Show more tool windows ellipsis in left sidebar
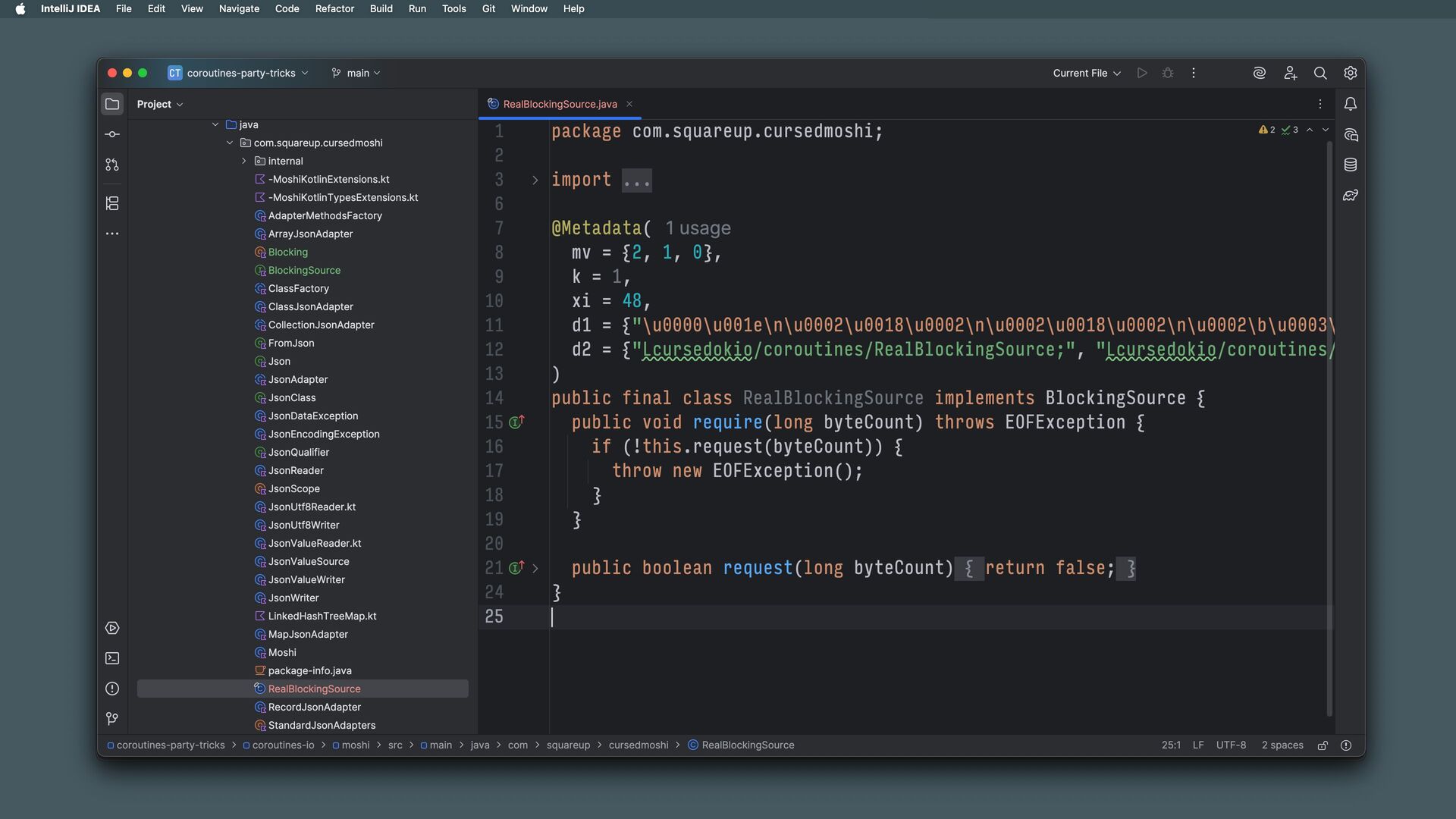1456x819 pixels. coord(112,234)
